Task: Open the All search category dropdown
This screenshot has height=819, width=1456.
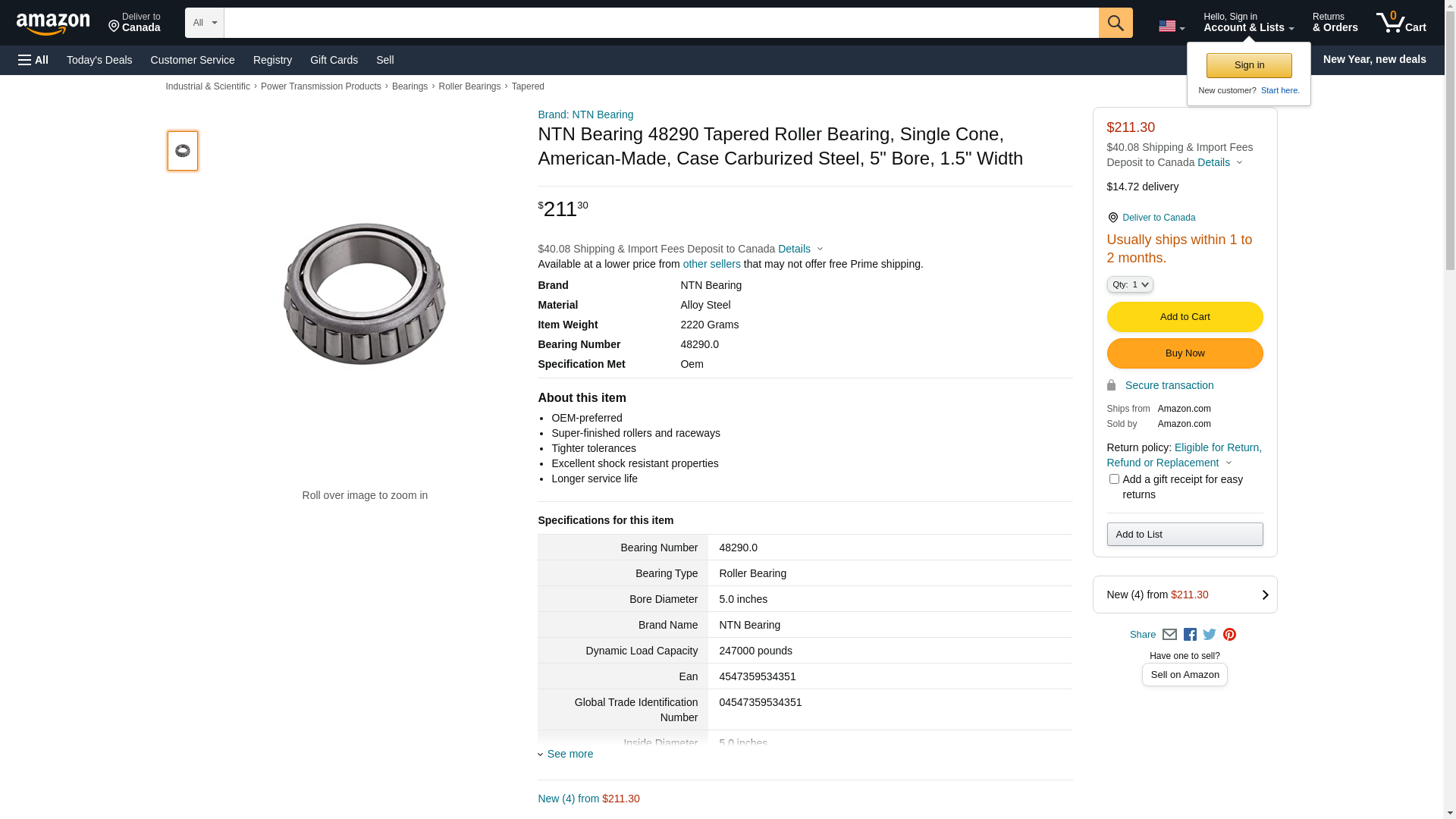Action: point(204,23)
